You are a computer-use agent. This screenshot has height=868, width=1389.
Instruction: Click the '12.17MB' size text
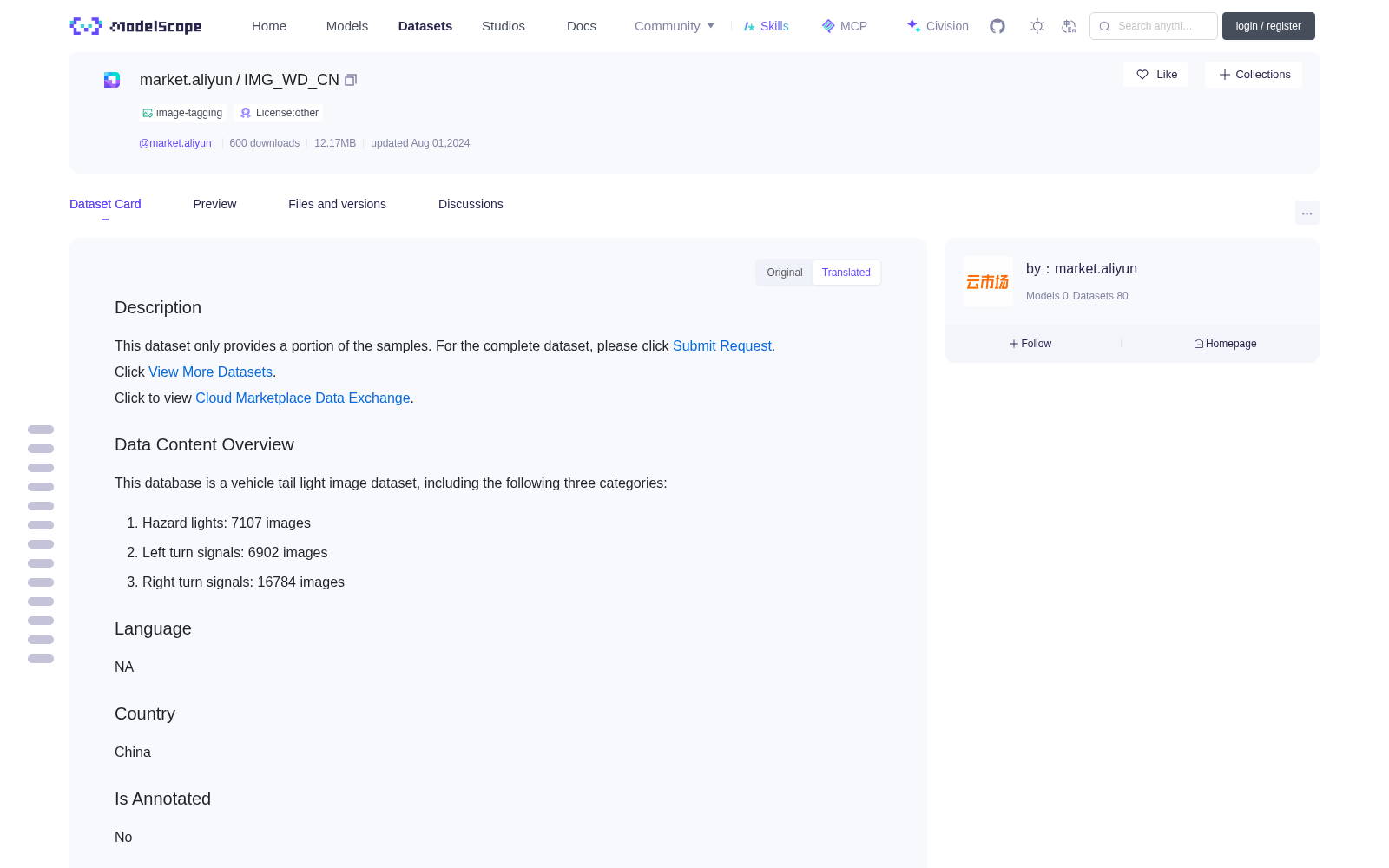(x=335, y=143)
